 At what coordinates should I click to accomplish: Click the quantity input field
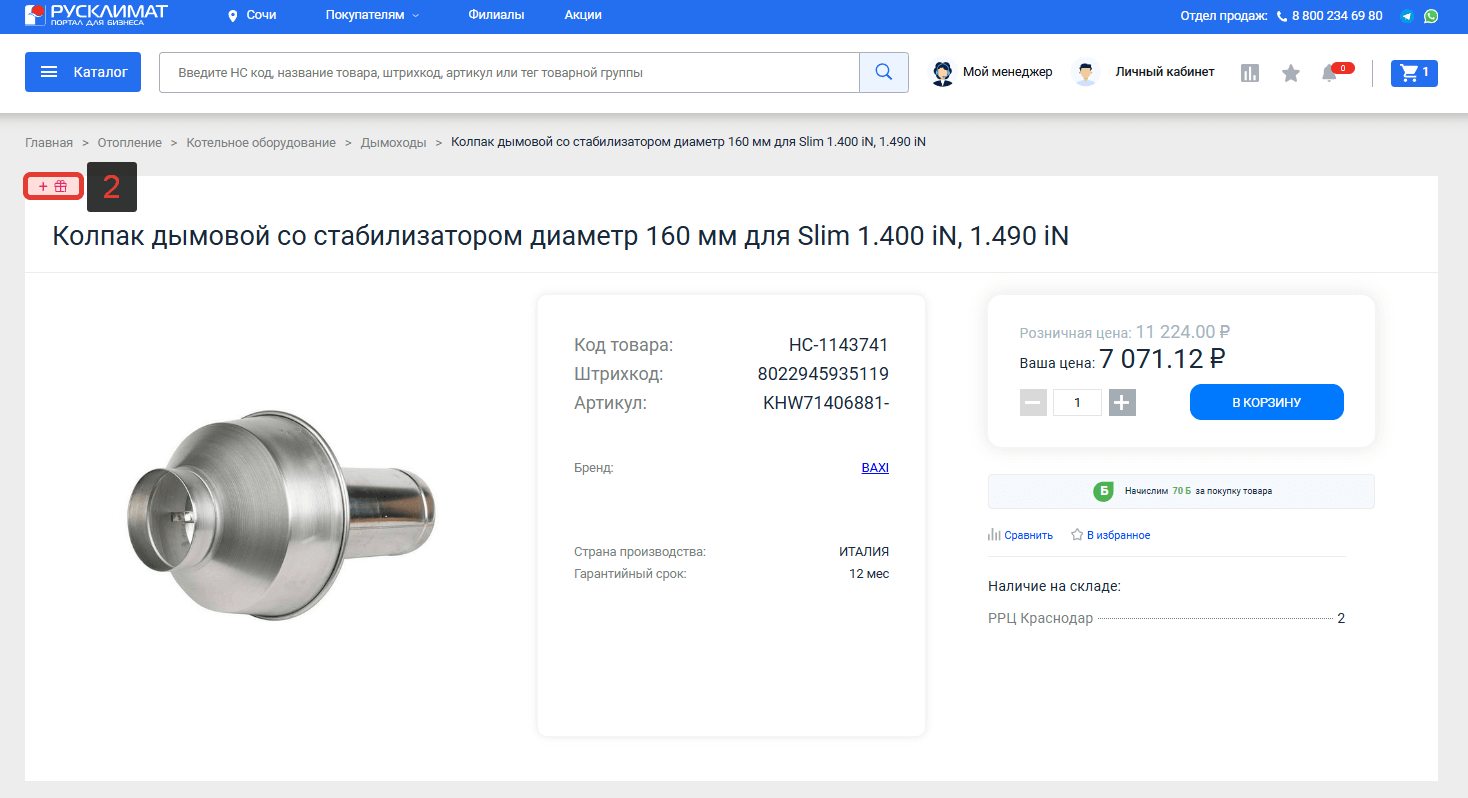1077,402
